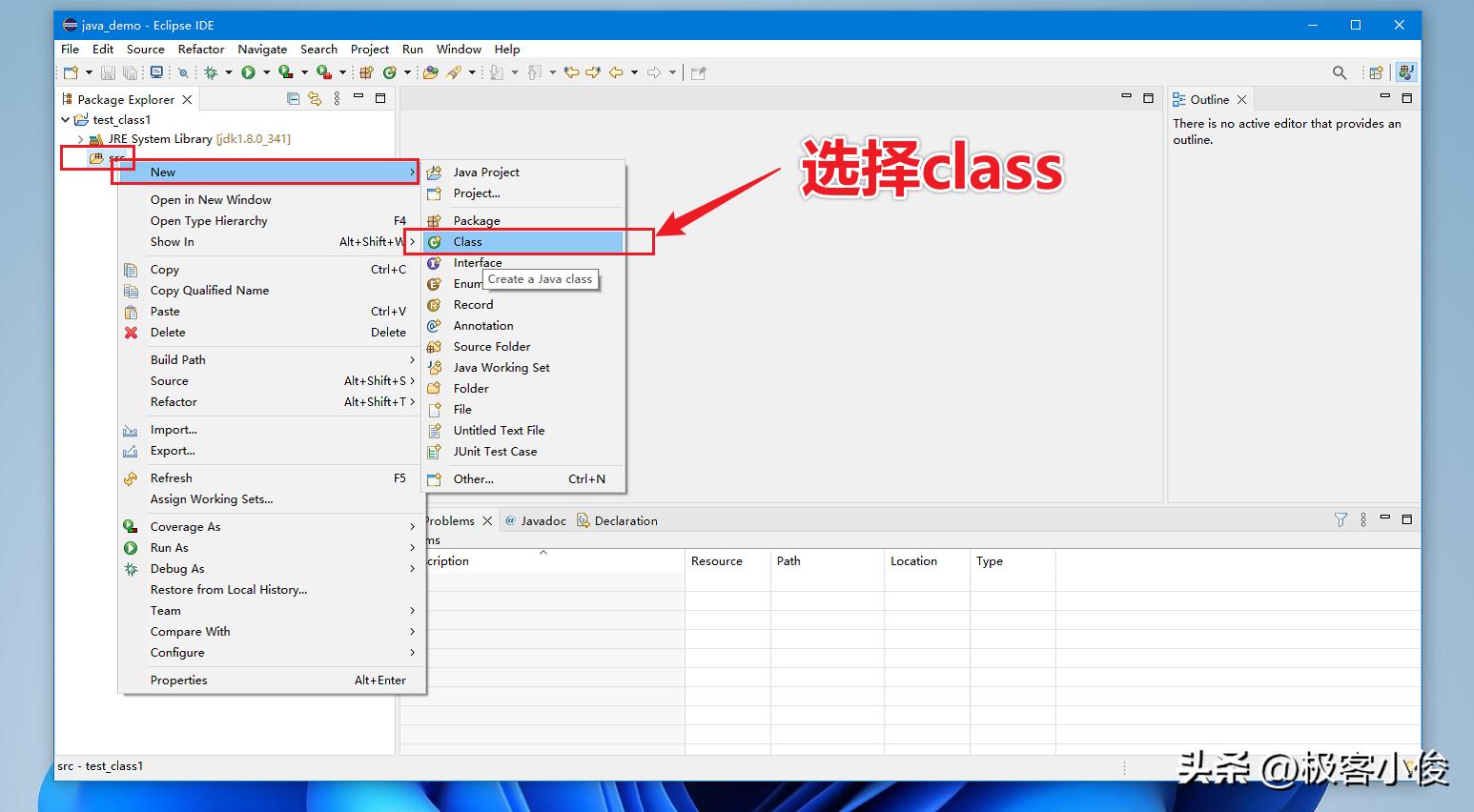Expand the JRE System Library node
The image size is (1474, 812).
coord(80,139)
